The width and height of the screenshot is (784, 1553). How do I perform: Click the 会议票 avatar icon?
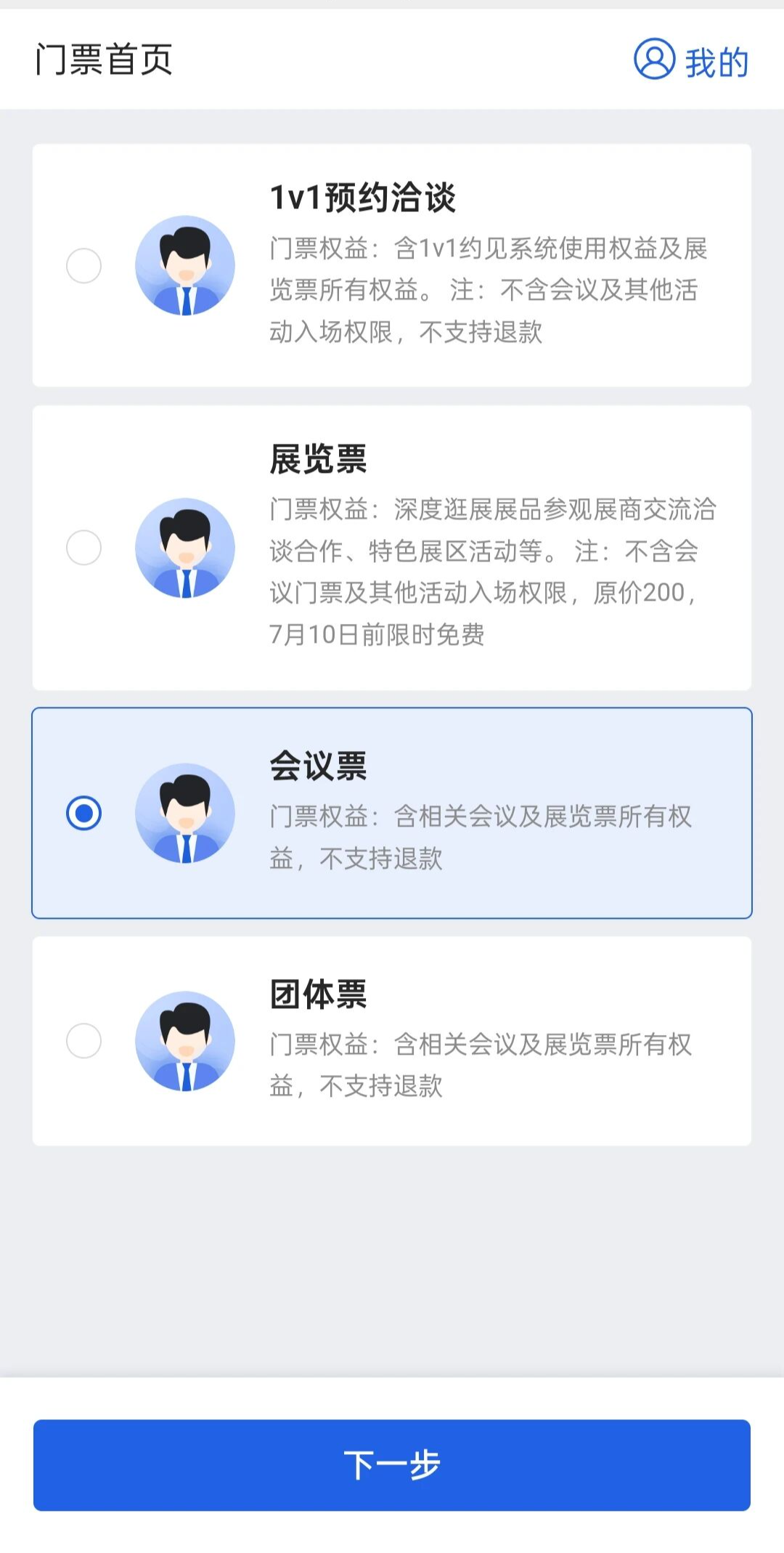(x=185, y=813)
